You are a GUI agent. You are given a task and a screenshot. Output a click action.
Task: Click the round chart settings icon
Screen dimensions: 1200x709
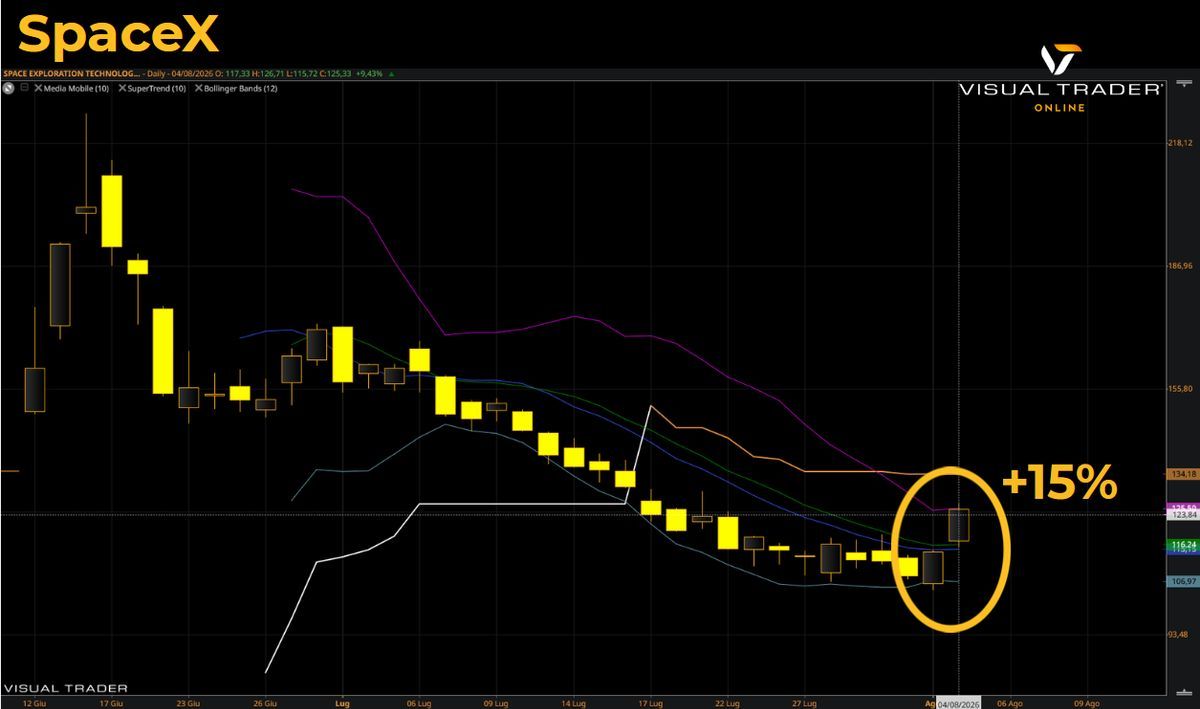click(x=8, y=88)
